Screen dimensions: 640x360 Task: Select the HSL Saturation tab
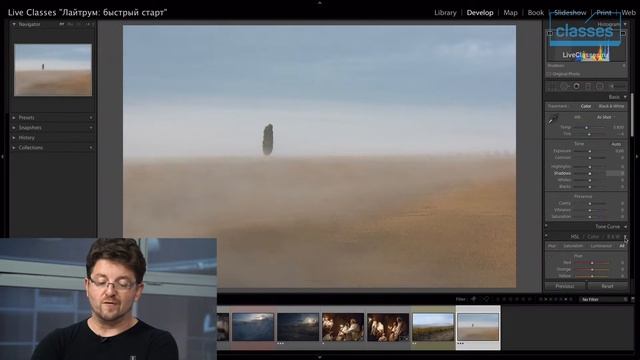[573, 246]
